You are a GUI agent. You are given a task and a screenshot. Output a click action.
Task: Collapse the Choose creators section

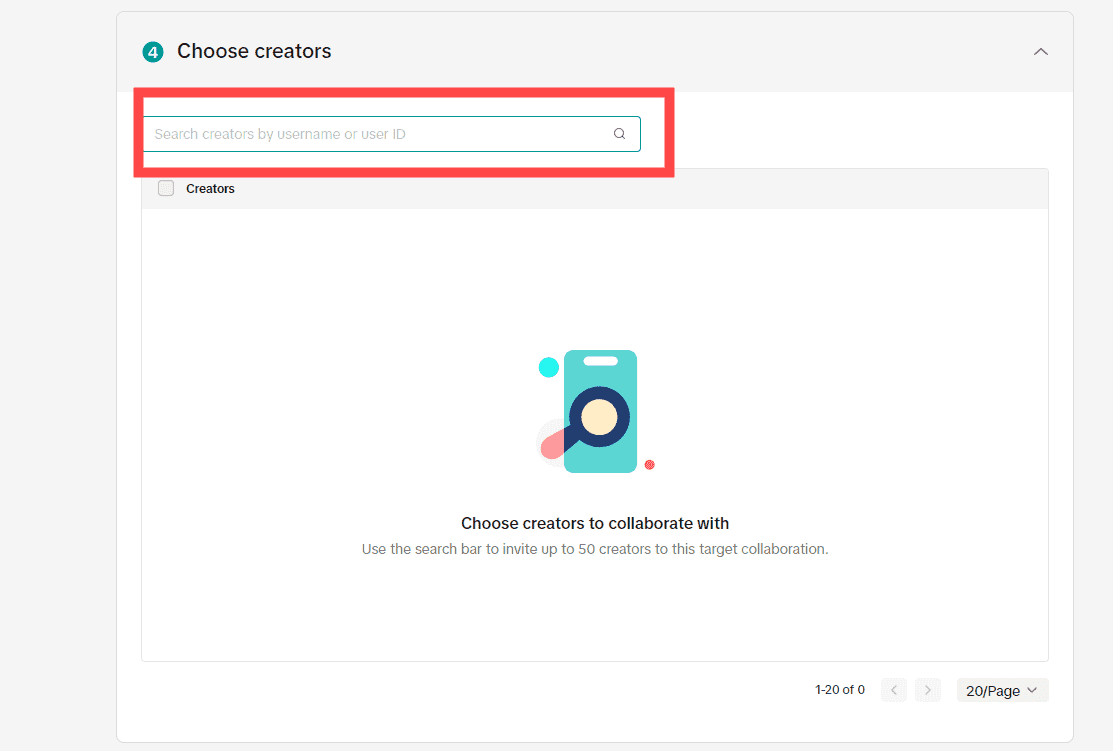point(1040,52)
